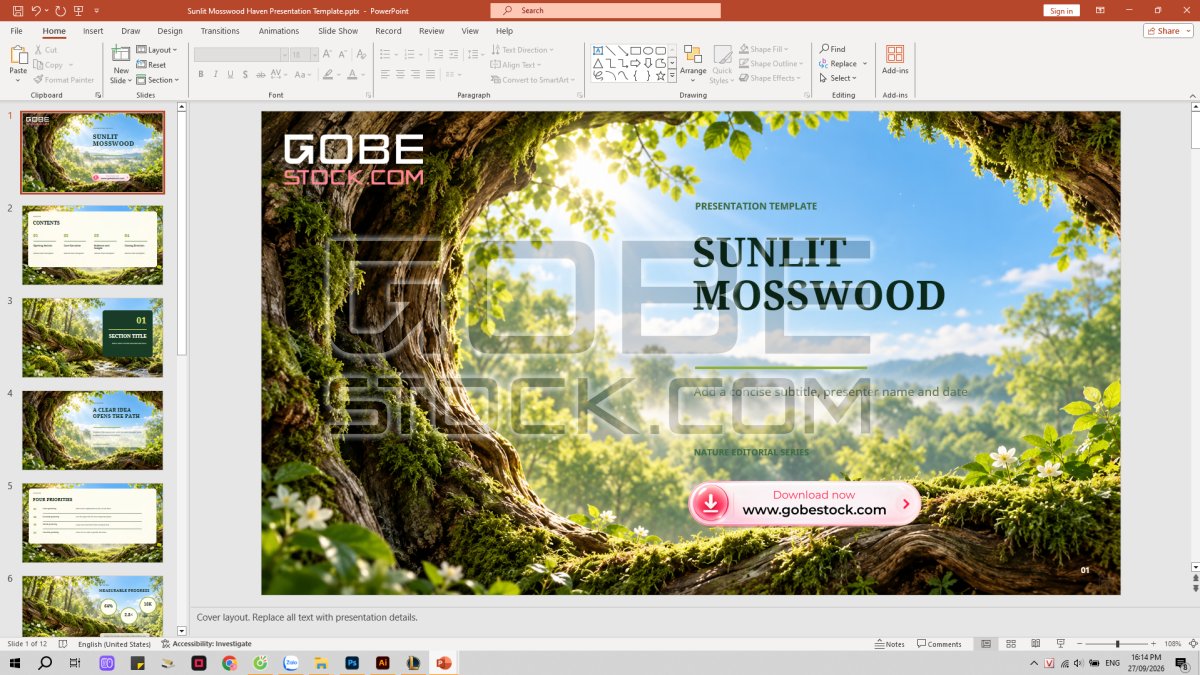Switch to Reading View icon
1200x675 pixels.
[1035, 644]
